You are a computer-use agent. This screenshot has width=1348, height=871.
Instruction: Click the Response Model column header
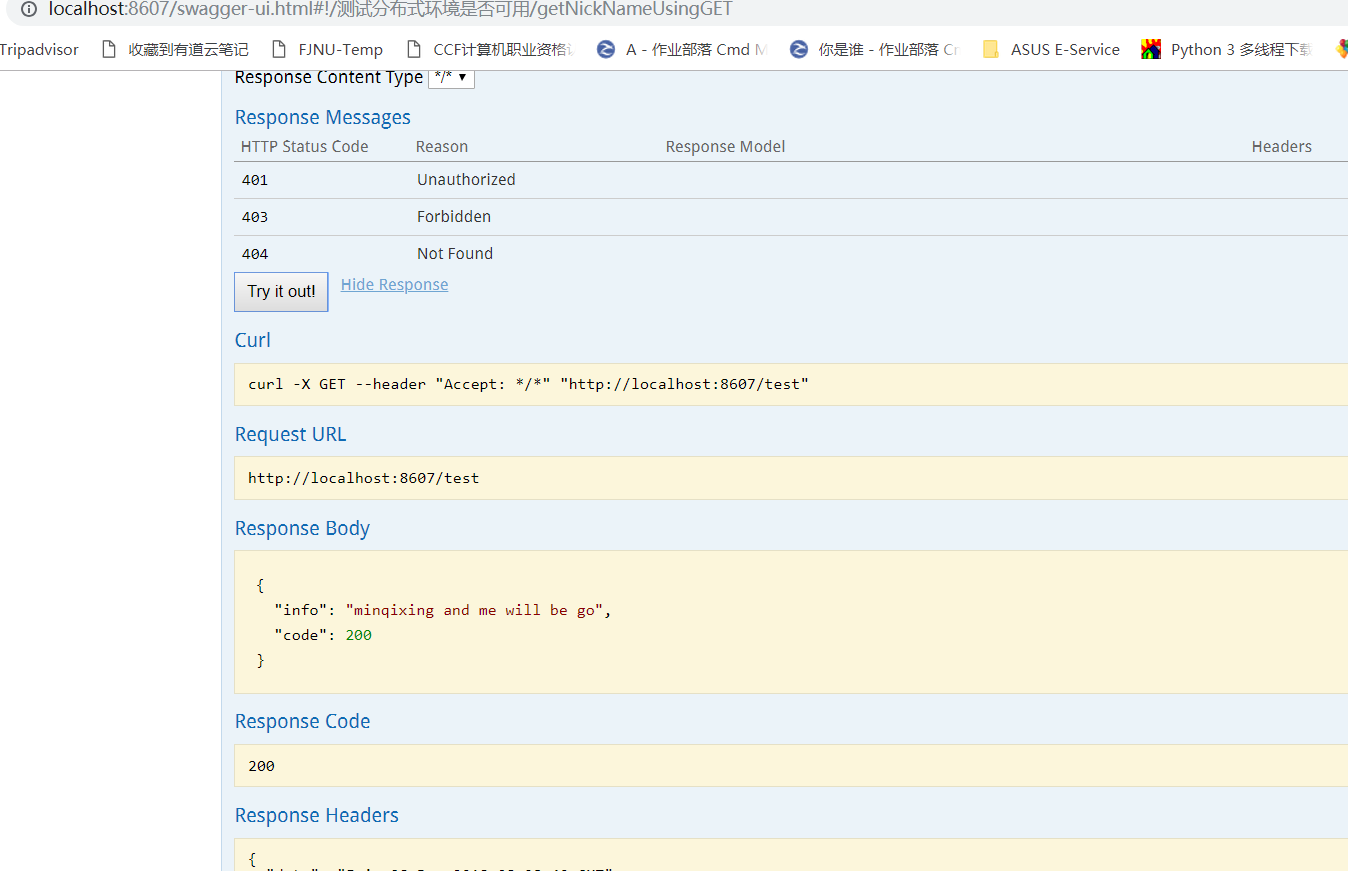click(x=725, y=147)
